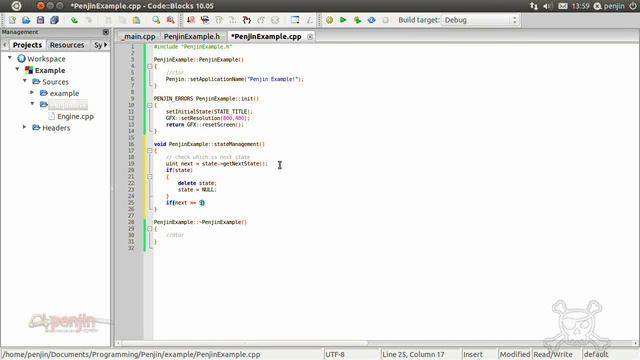640x360 pixels.
Task: Fold the init() function code block
Action: click(x=149, y=105)
